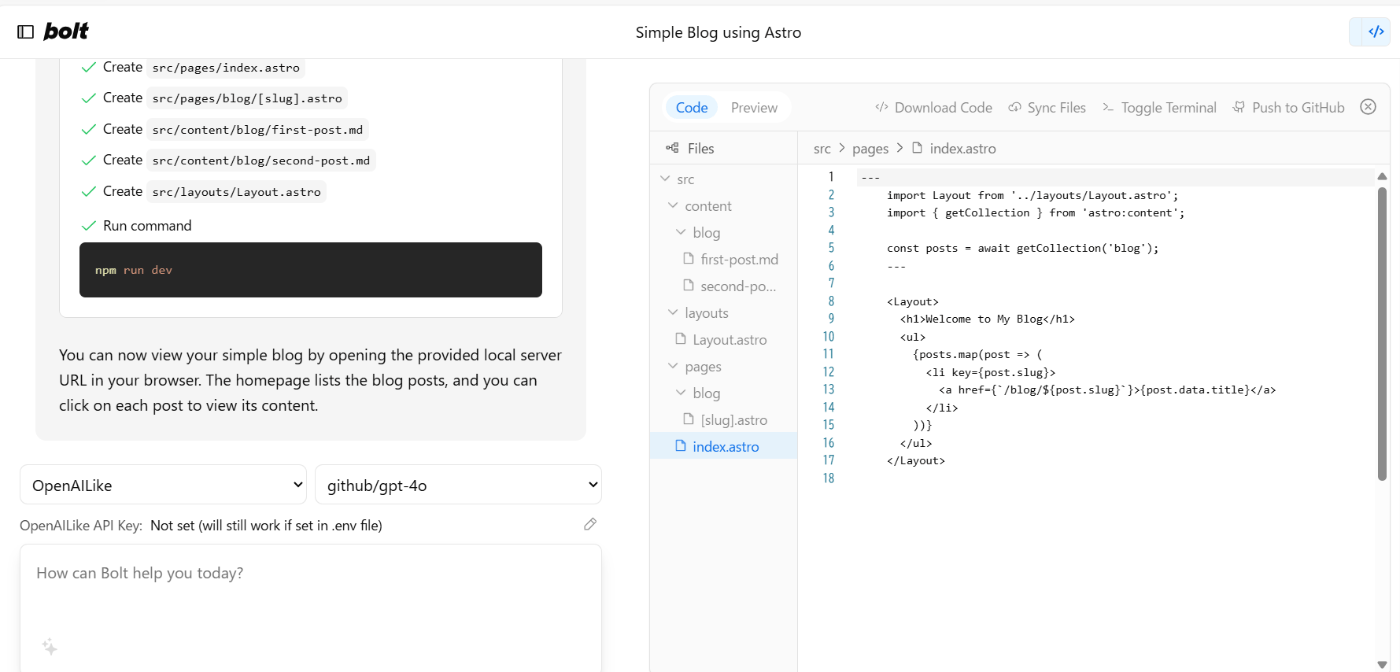The height and width of the screenshot is (672, 1400).
Task: Toggle the sidebar panel icon beside Bolt logo
Action: [26, 32]
